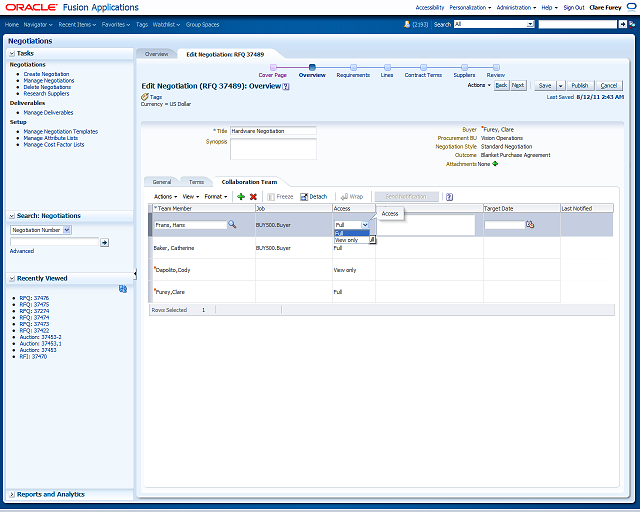Open Create Negotiation link
Viewport: 640px width, 512px height.
tap(47, 74)
